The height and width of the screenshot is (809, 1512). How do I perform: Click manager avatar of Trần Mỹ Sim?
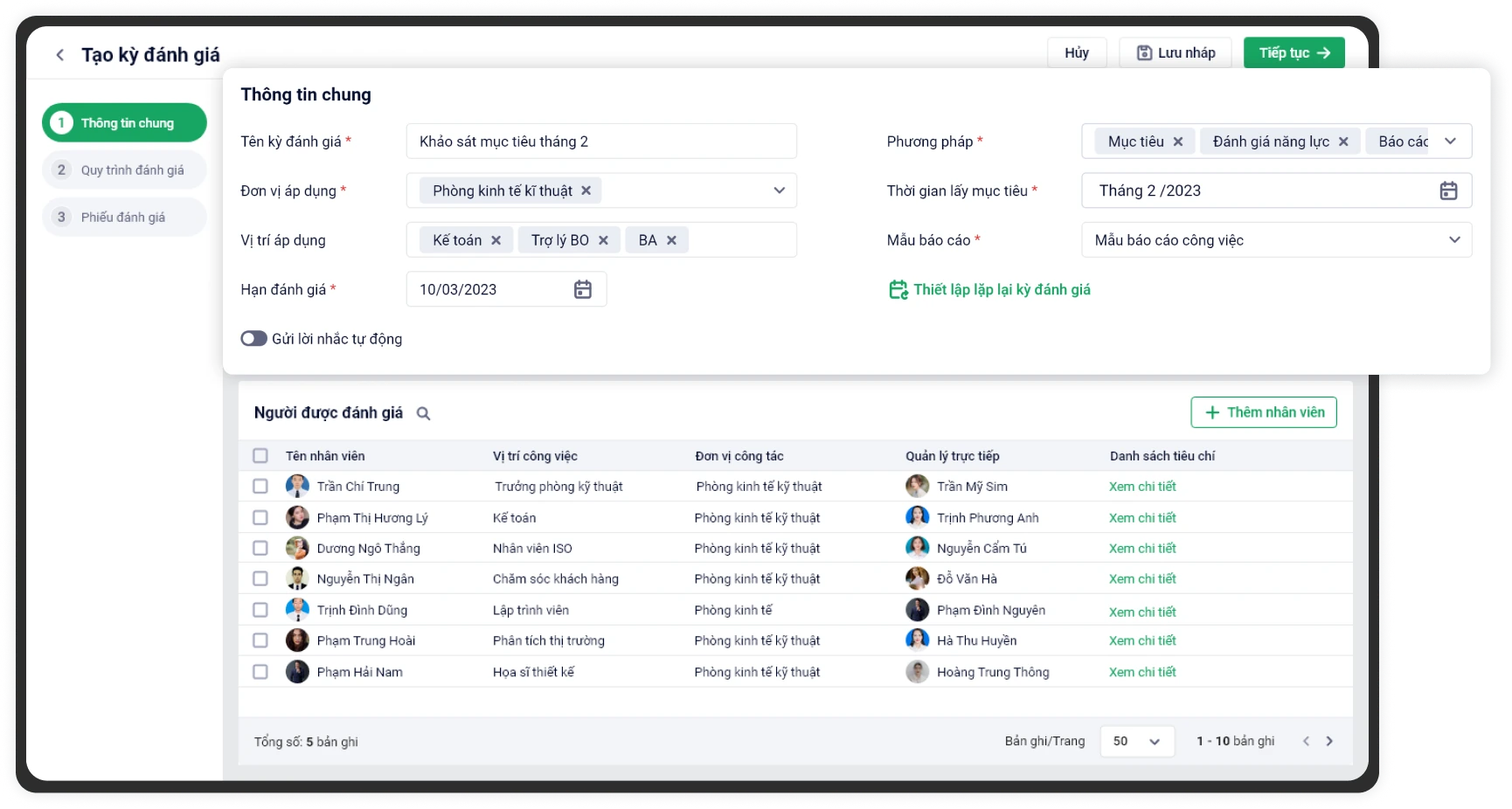click(917, 486)
